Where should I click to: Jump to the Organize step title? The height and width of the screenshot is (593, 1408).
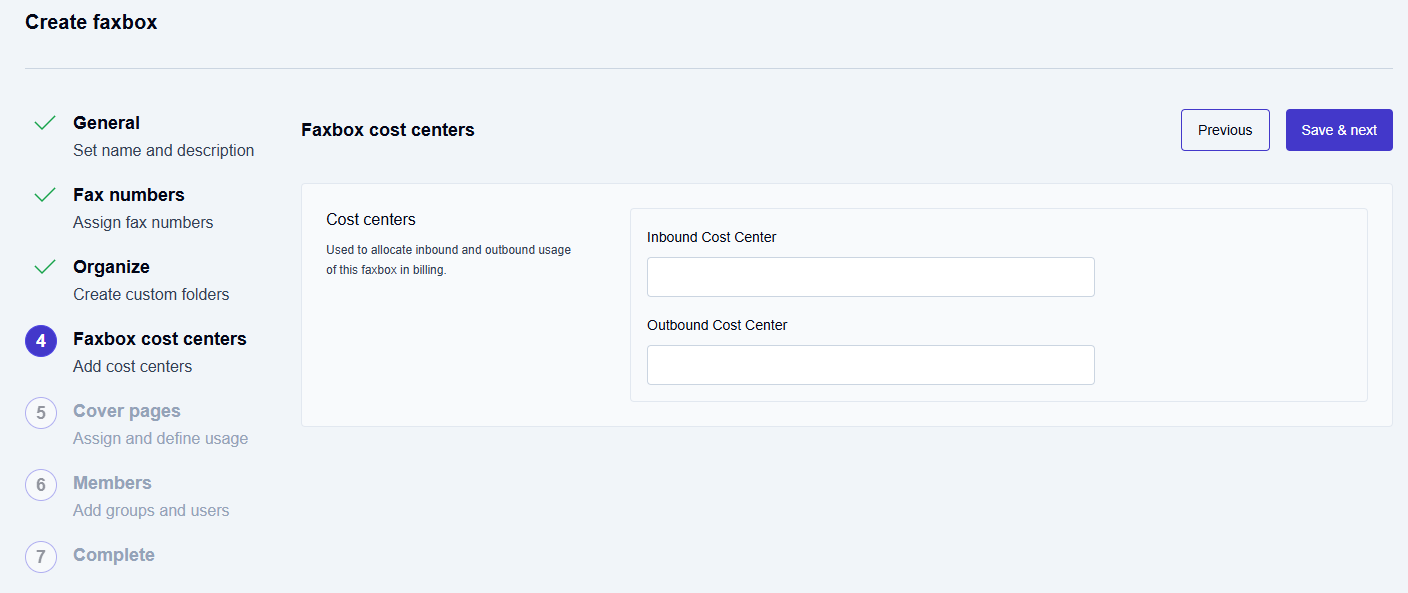111,267
